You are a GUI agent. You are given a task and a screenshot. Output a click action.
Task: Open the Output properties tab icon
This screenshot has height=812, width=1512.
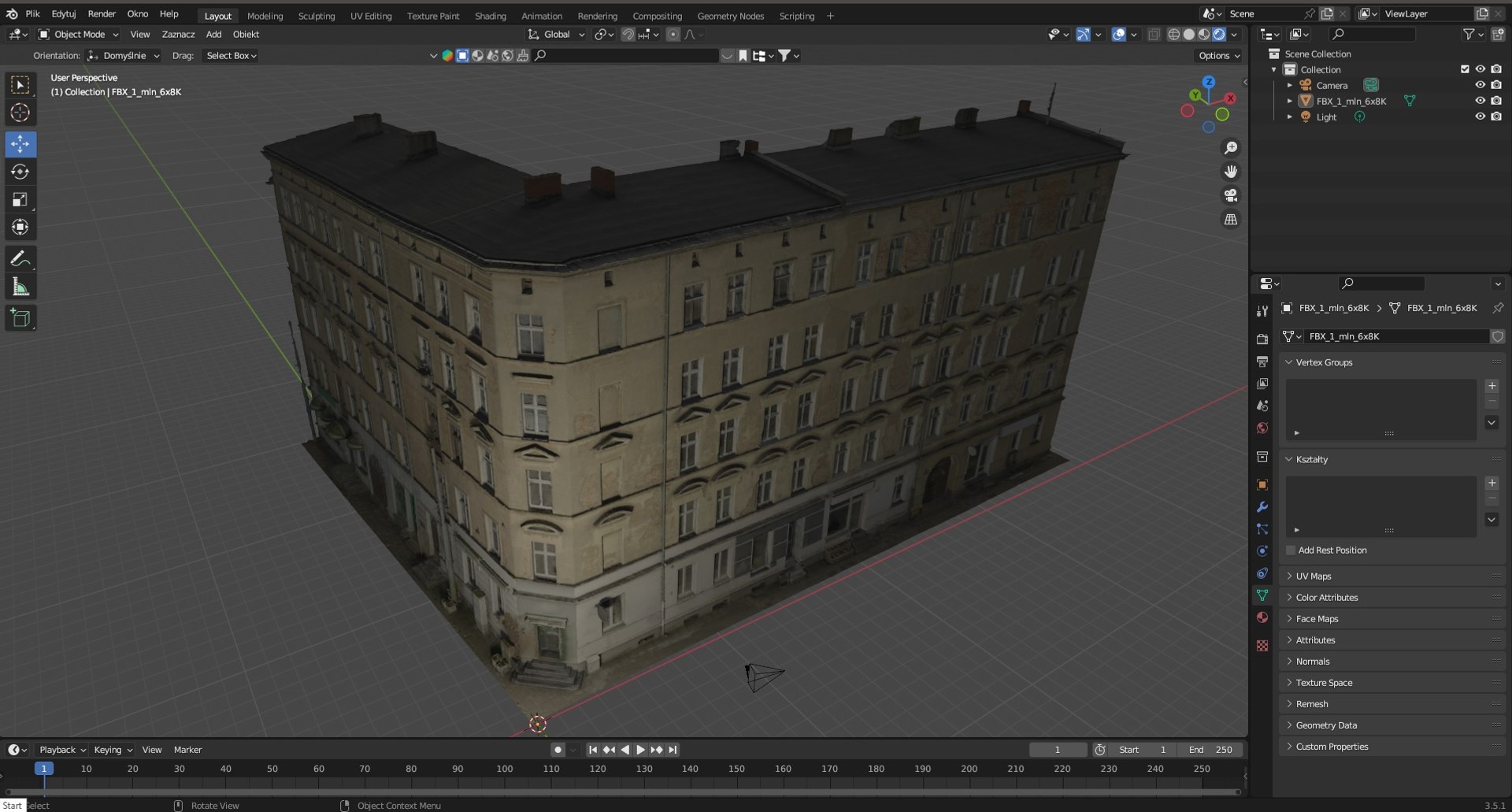(x=1262, y=361)
